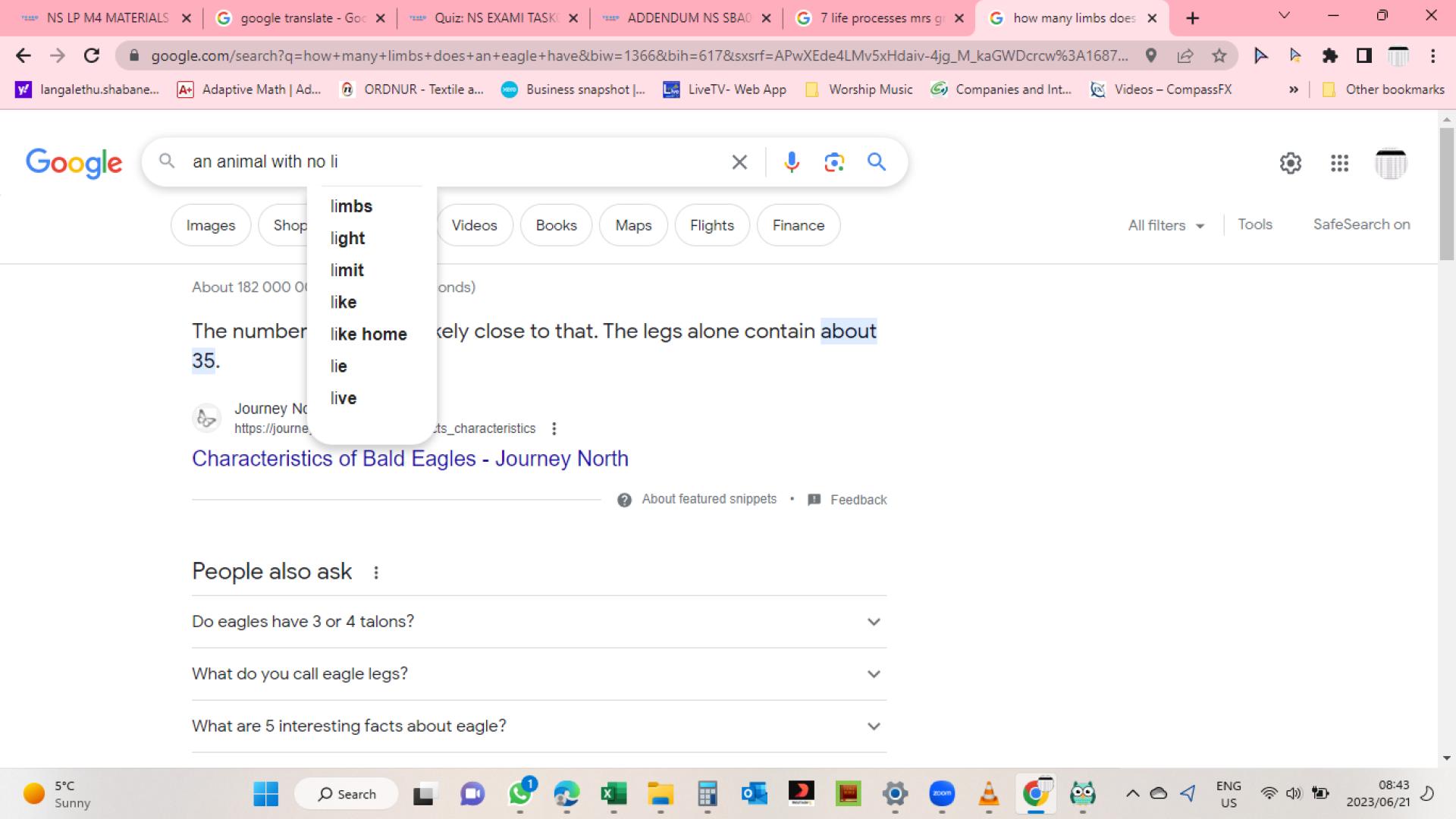Open more options for Journey North result
Image resolution: width=1456 pixels, height=819 pixels.
tap(554, 428)
